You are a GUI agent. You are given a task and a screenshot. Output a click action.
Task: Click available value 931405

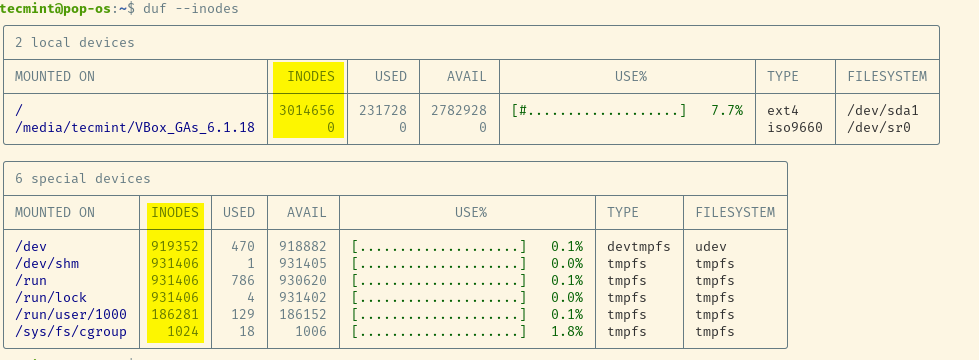coord(303,263)
